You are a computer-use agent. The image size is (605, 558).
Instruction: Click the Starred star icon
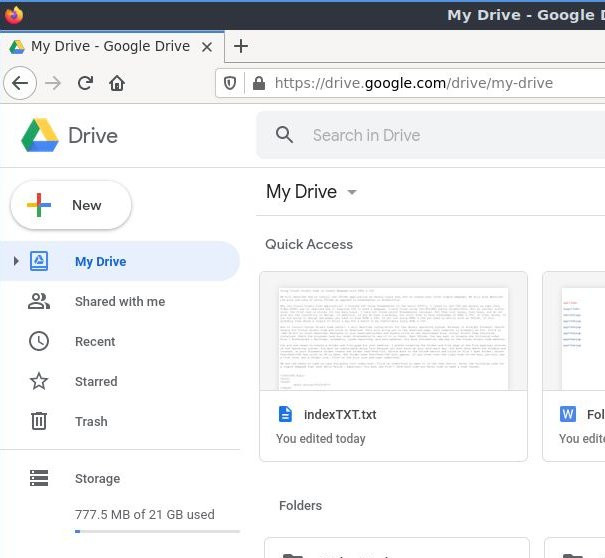click(x=39, y=381)
